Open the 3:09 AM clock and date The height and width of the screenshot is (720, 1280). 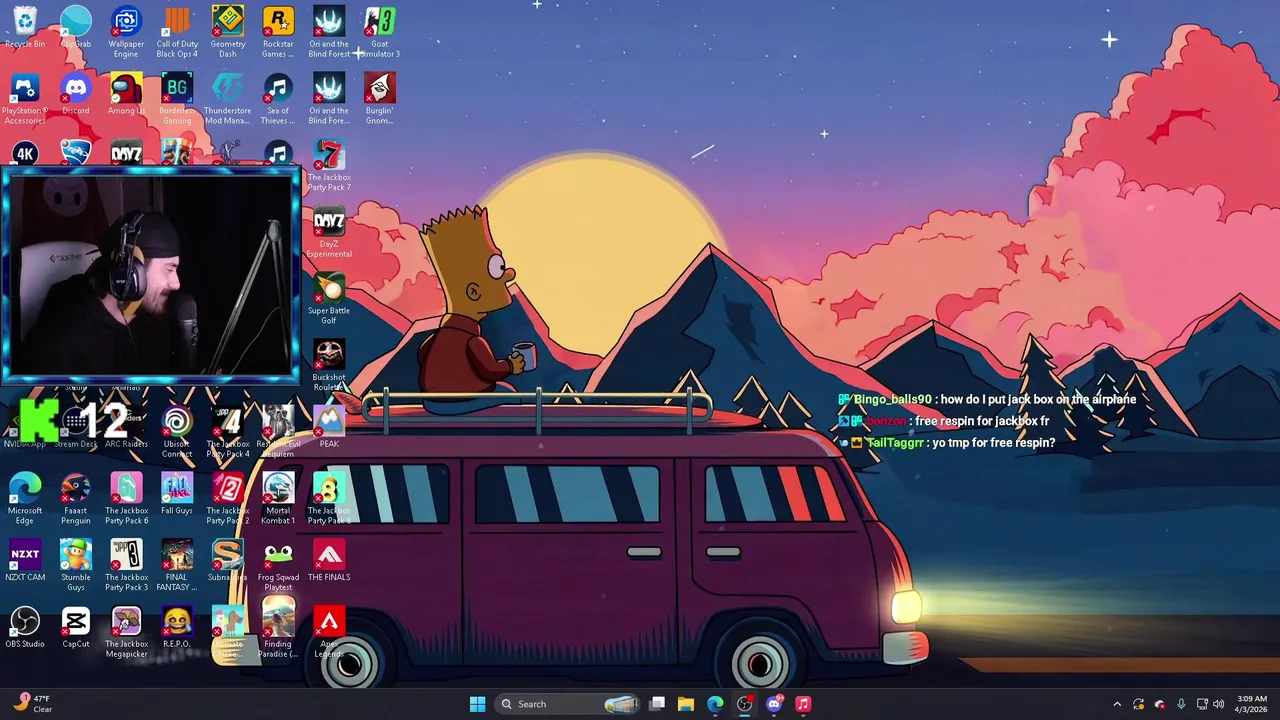(x=1252, y=704)
